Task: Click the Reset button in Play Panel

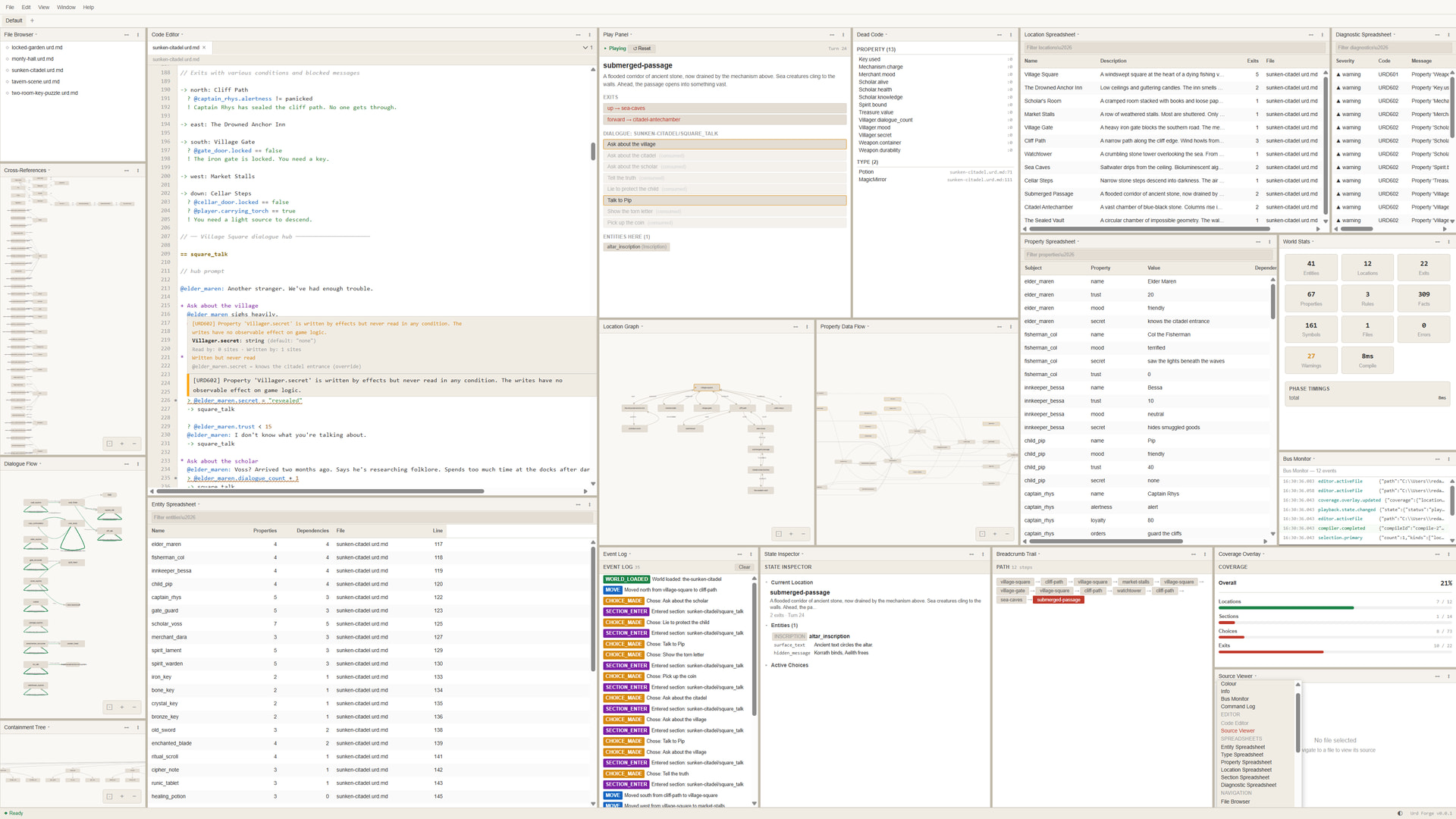Action: pyautogui.click(x=642, y=49)
